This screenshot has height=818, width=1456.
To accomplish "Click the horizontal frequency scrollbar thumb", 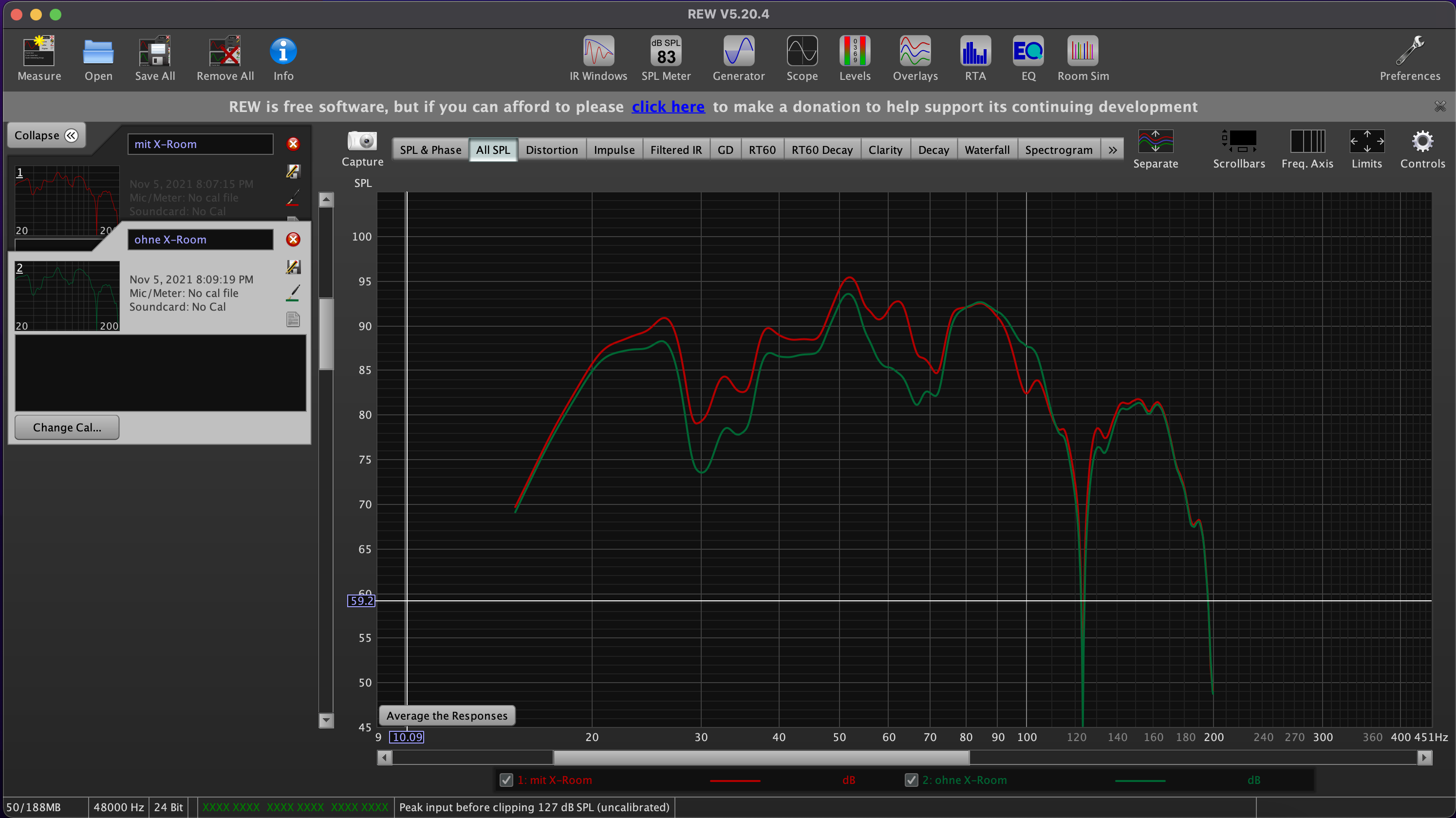I will click(x=761, y=758).
